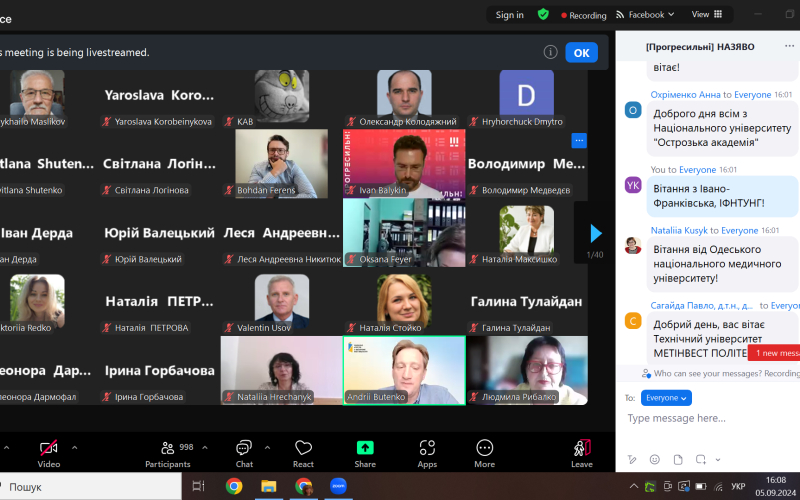Leave the meeting
This screenshot has width=800, height=500.
pyautogui.click(x=582, y=454)
